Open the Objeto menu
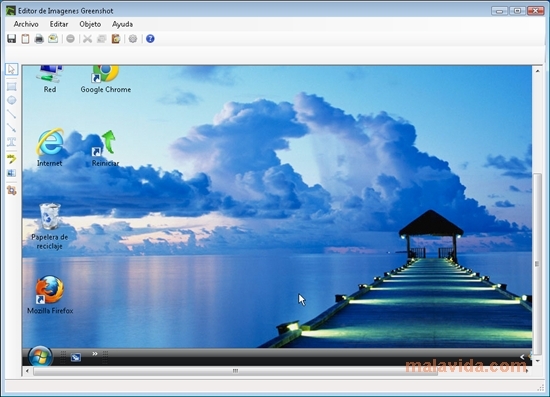 [90, 24]
